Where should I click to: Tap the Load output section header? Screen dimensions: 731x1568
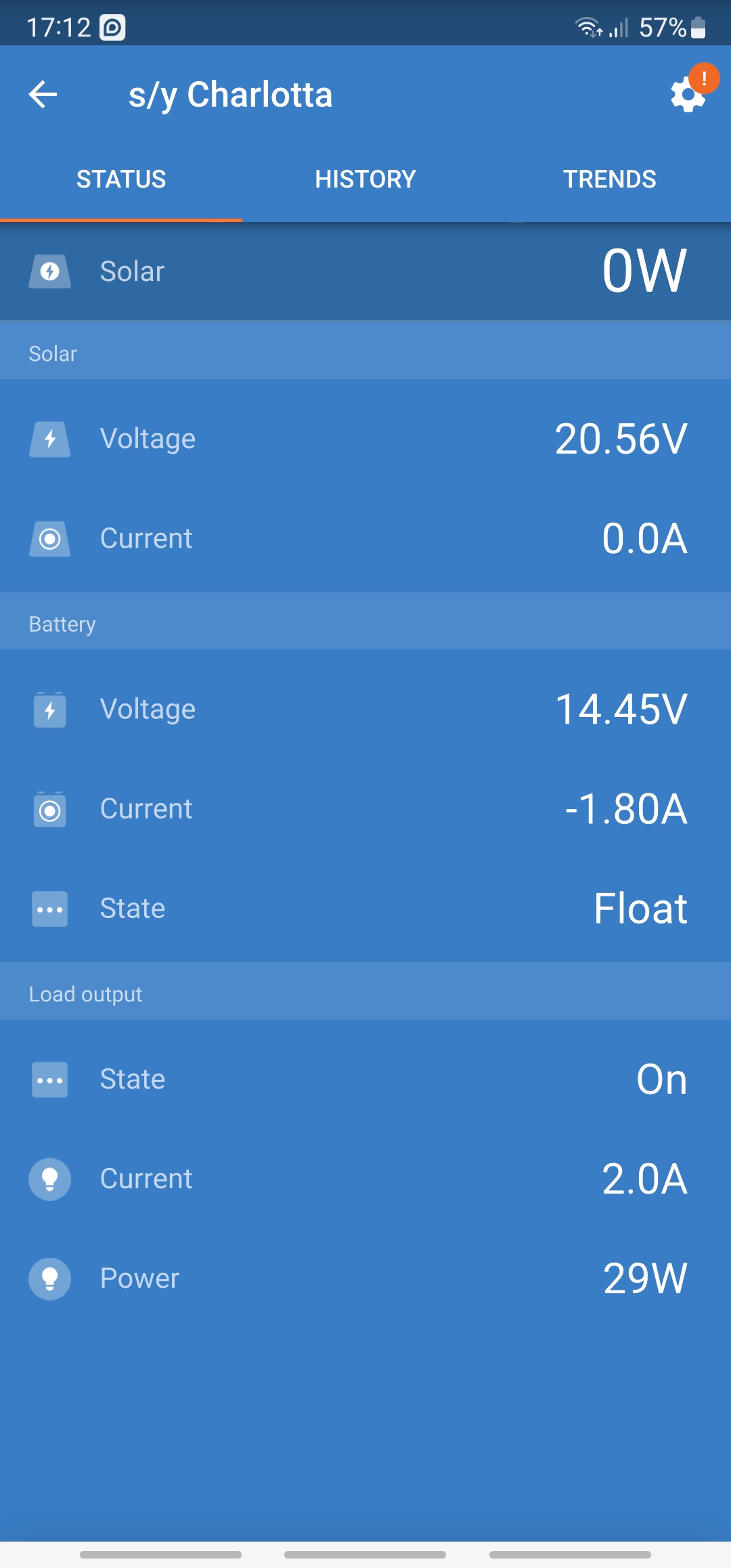click(x=85, y=994)
